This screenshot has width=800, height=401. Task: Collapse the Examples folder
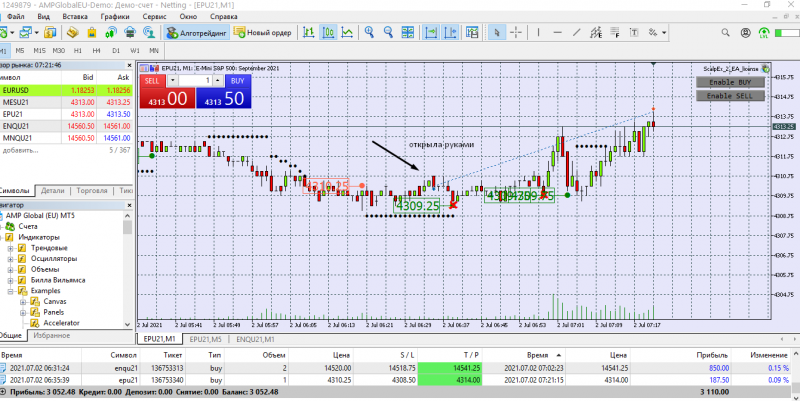click(10, 291)
